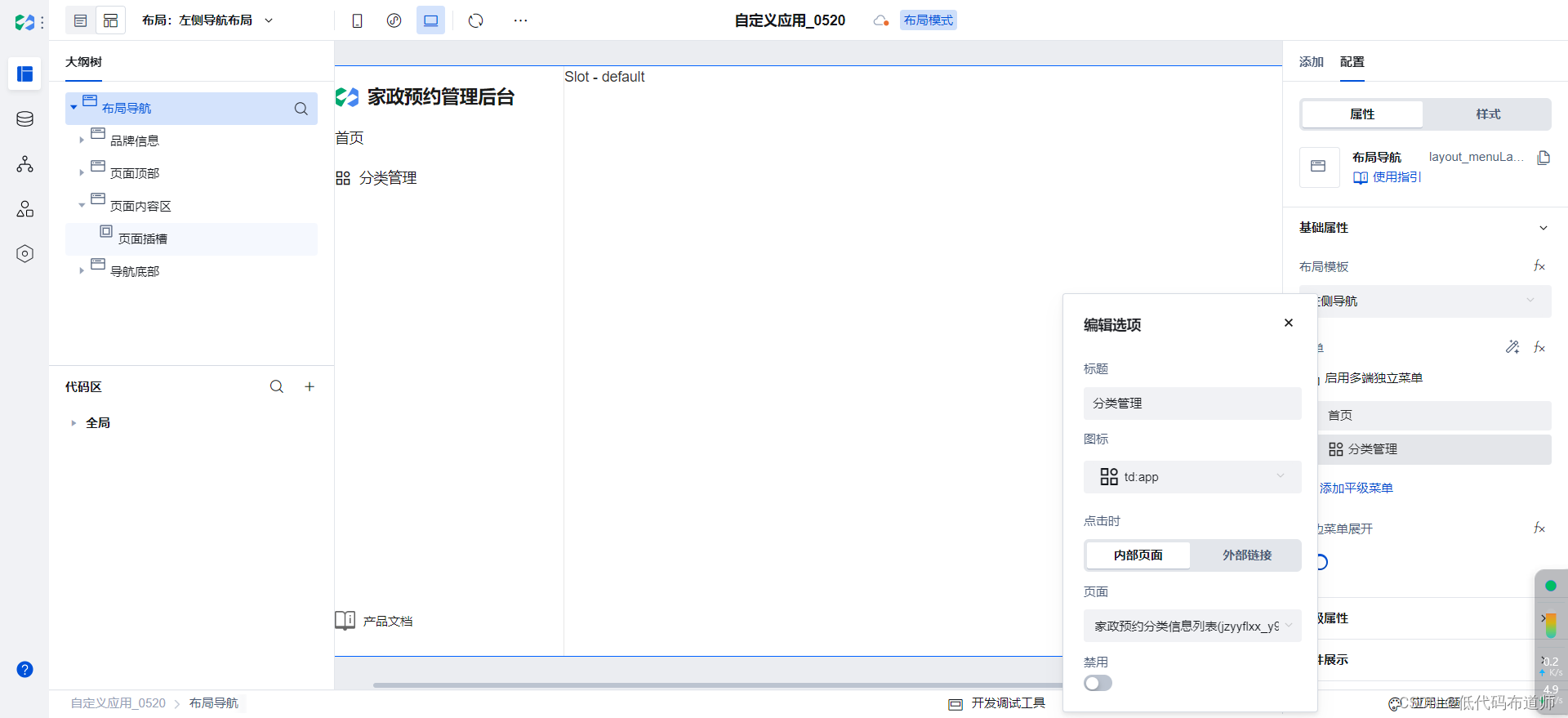Click the horizontal canvas scrollbar
The width and height of the screenshot is (1568, 718).
pyautogui.click(x=717, y=685)
